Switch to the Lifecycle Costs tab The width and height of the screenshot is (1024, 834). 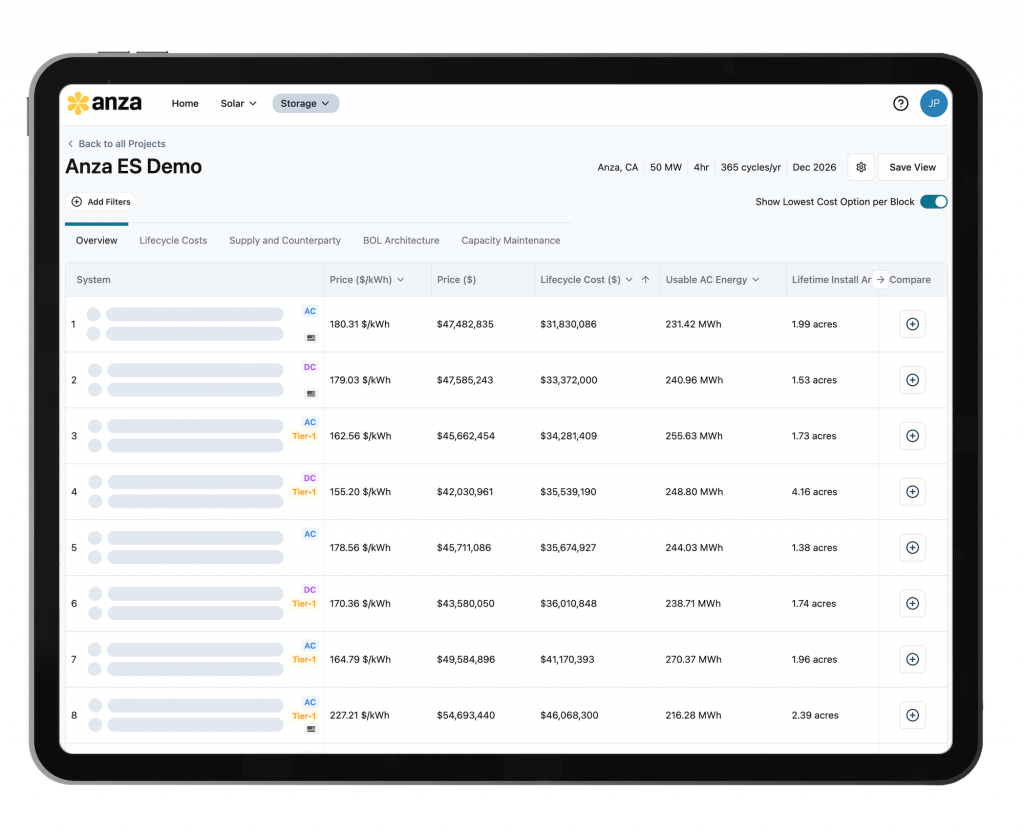(173, 241)
